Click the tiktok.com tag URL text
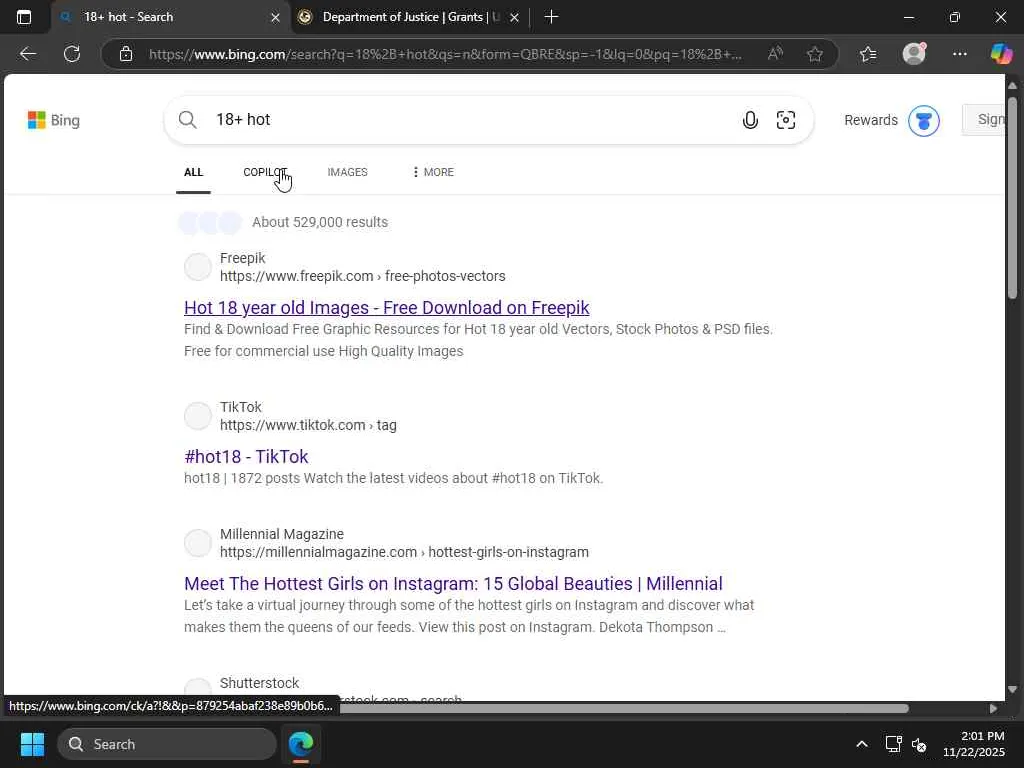Image resolution: width=1024 pixels, height=768 pixels. coord(308,425)
